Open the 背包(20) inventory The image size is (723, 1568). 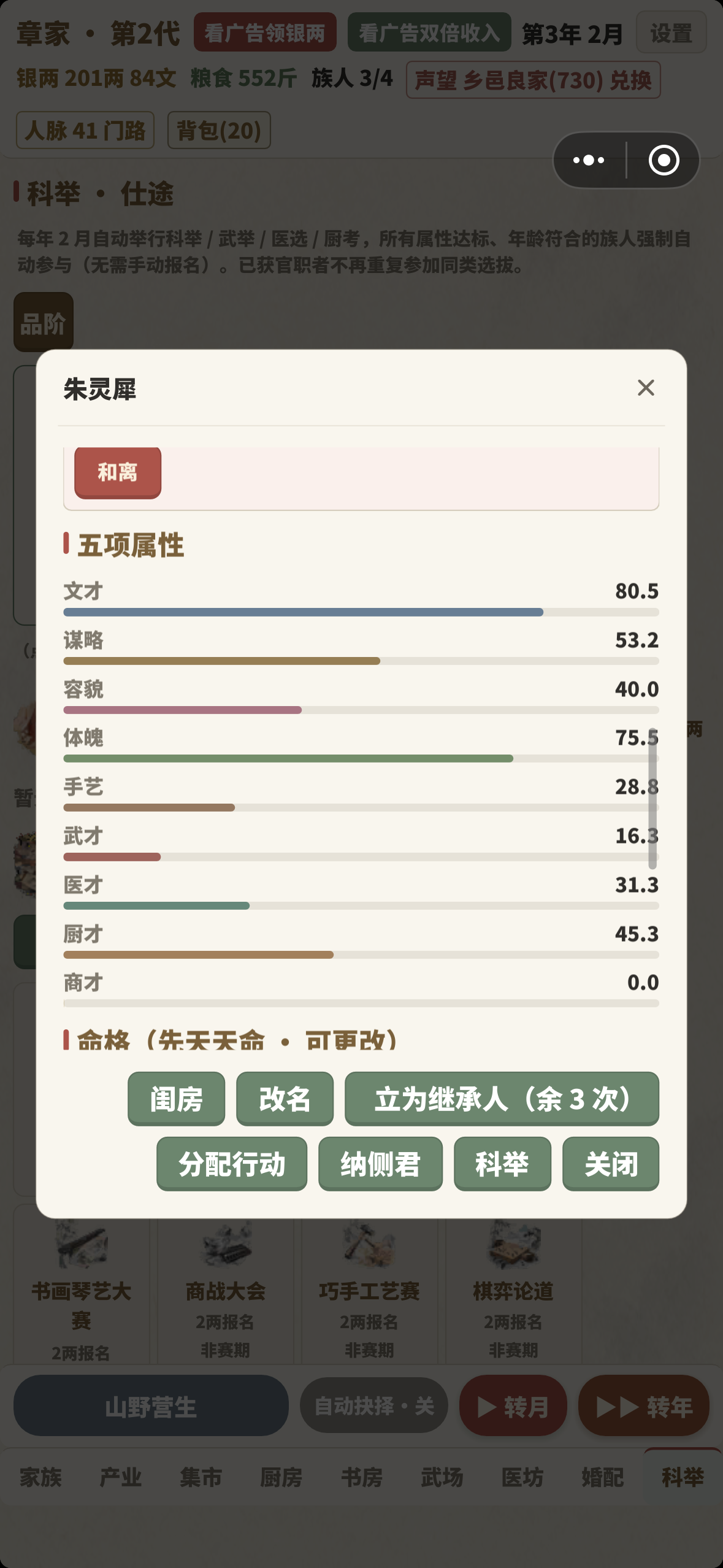pos(219,130)
